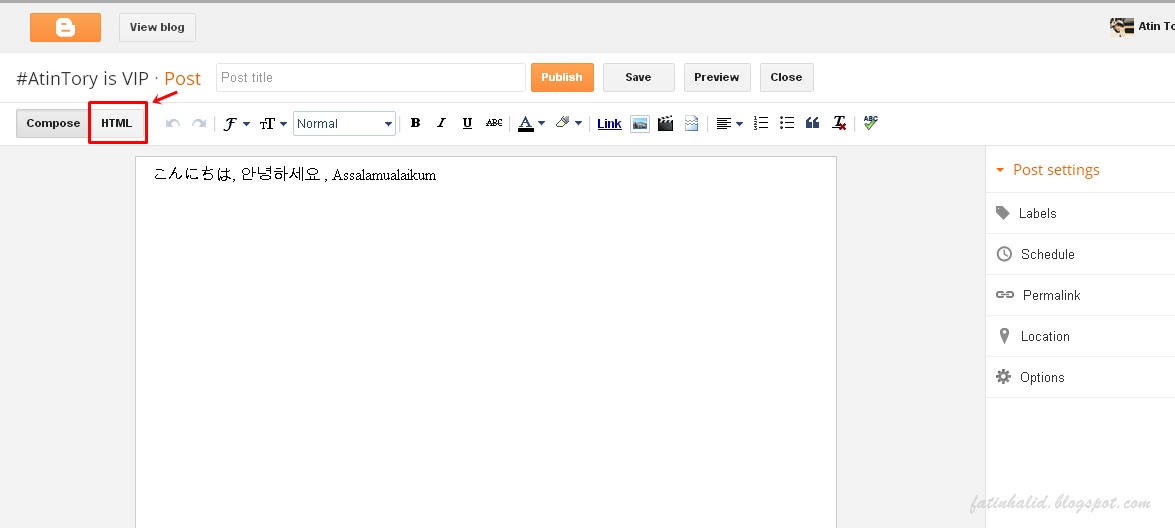This screenshot has height=528, width=1175.
Task: Open the text background color highlighter
Action: click(563, 123)
